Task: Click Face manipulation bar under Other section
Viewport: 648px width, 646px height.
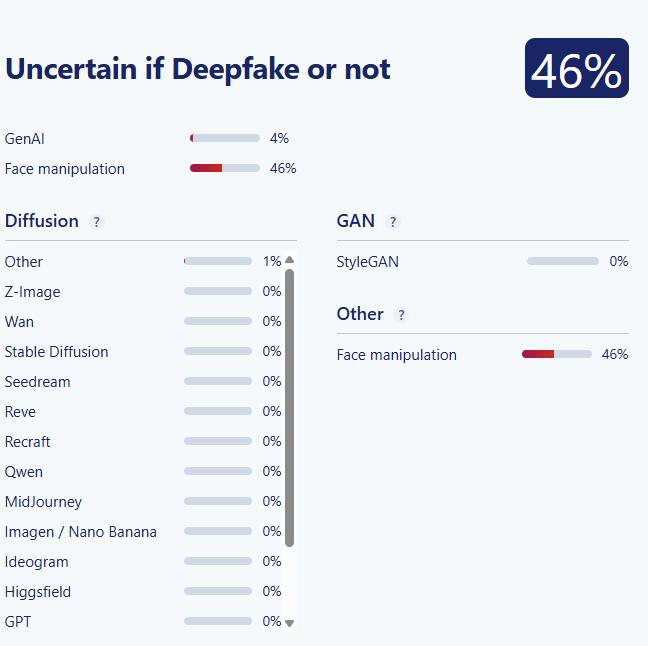Action: coord(557,354)
